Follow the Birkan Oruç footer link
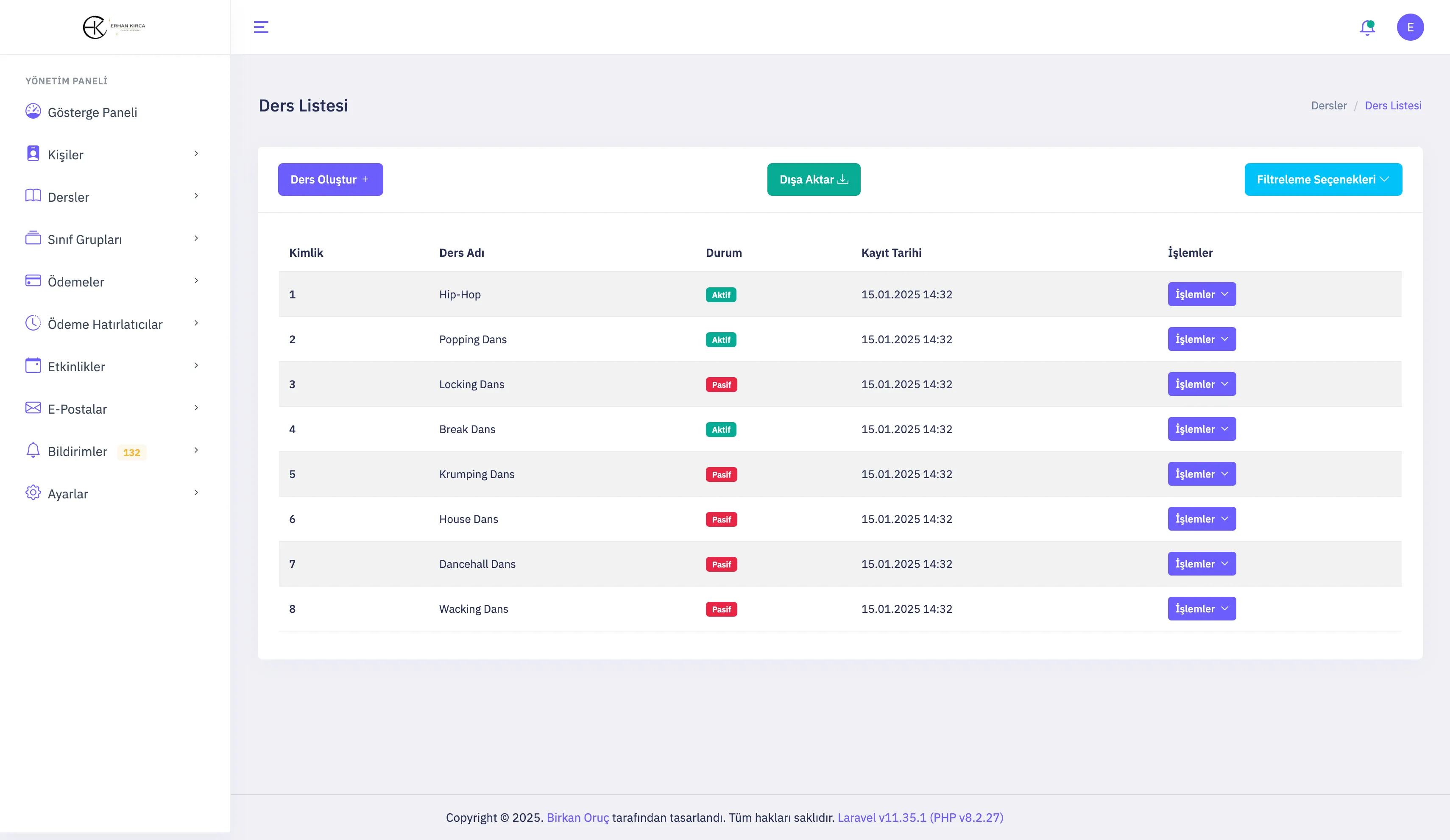This screenshot has height=840, width=1450. (577, 818)
